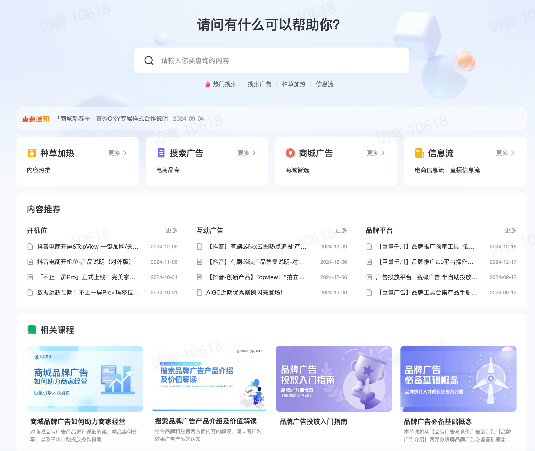This screenshot has width=535, height=451.
Task: Click the yellow 信息流 card icon
Action: (x=419, y=153)
